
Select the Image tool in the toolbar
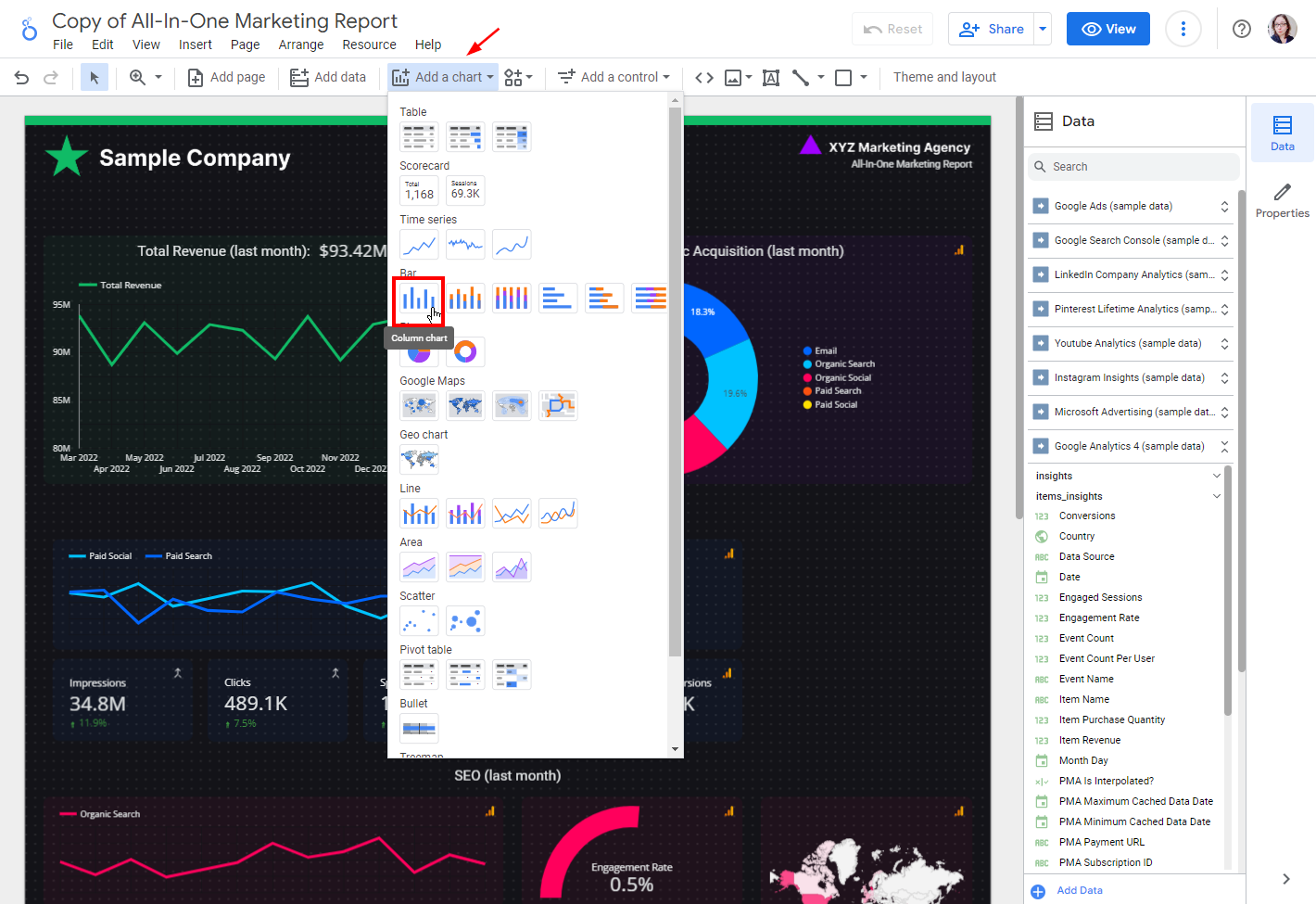(733, 77)
